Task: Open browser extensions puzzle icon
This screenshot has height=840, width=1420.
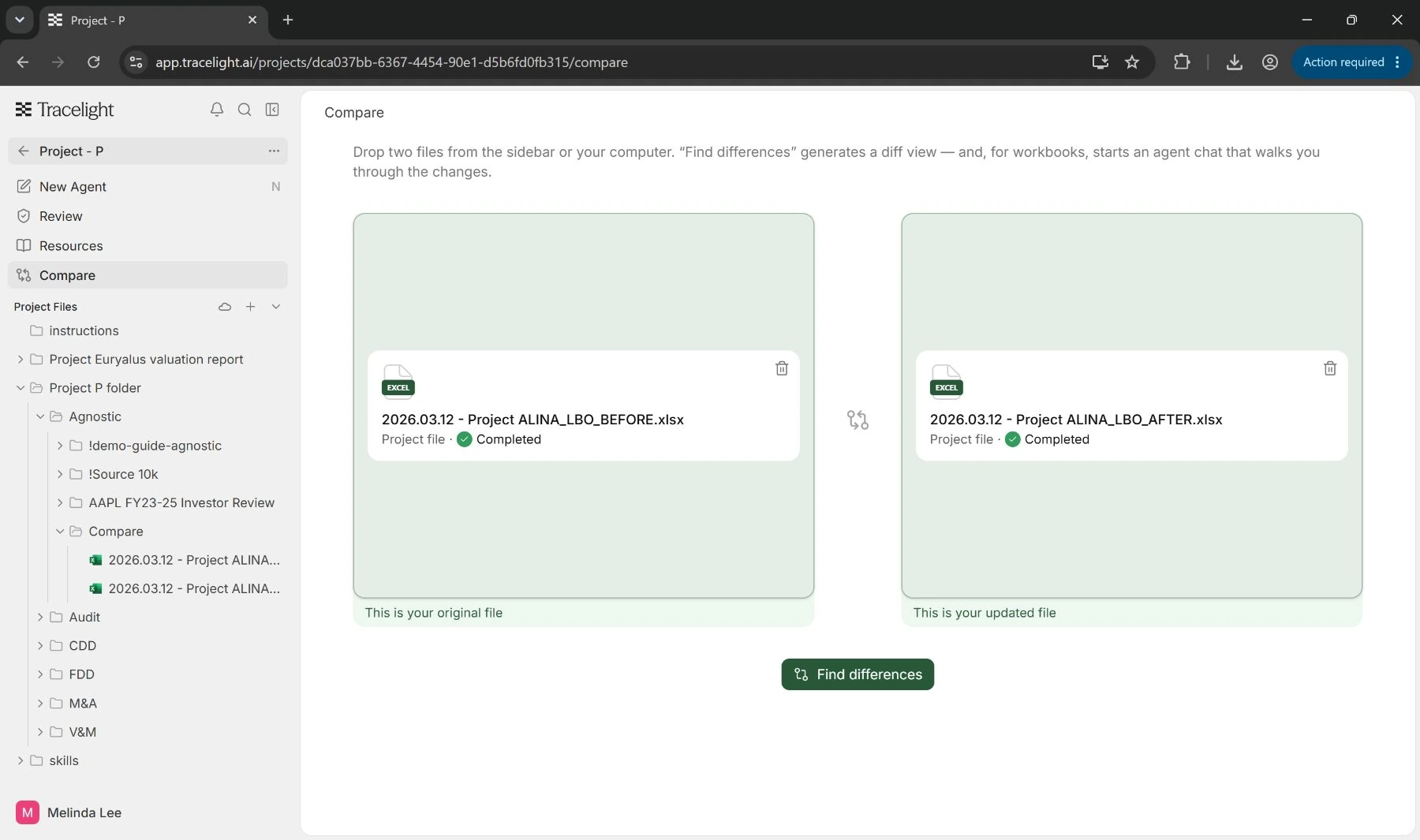Action: [1182, 62]
